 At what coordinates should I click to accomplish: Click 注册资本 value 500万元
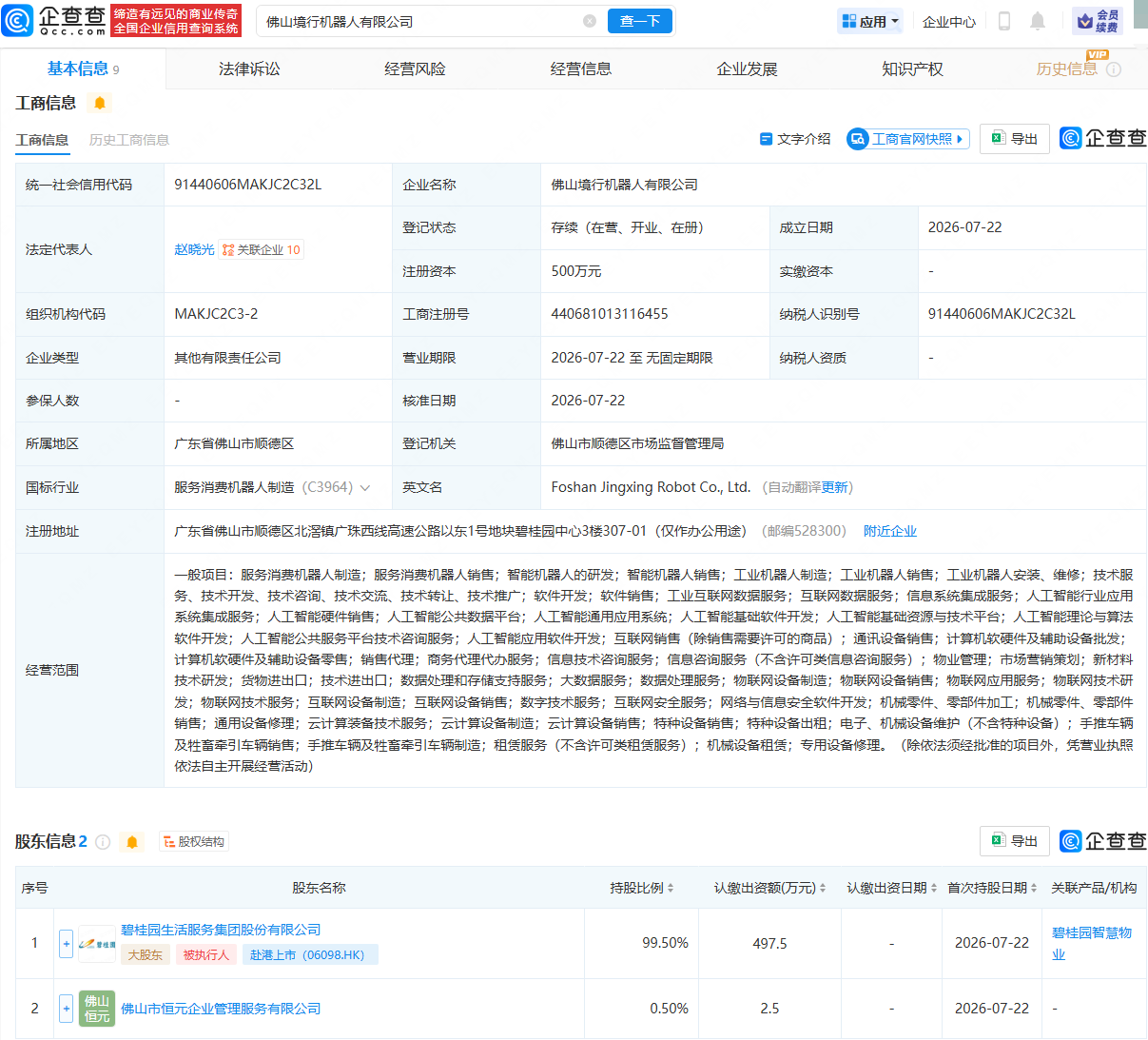pyautogui.click(x=576, y=271)
